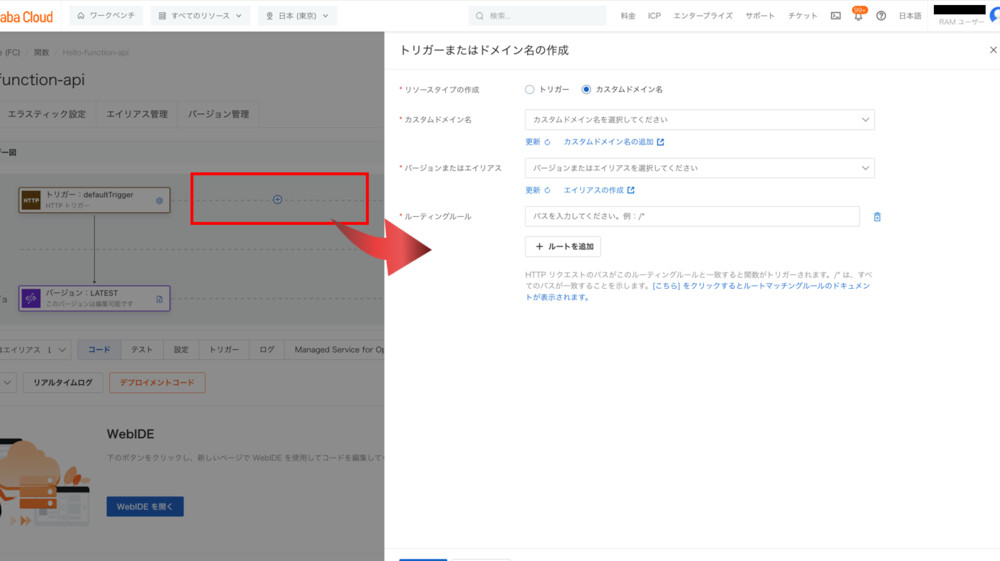This screenshot has width=1000, height=561.
Task: Switch to the テスト tab
Action: click(x=142, y=350)
